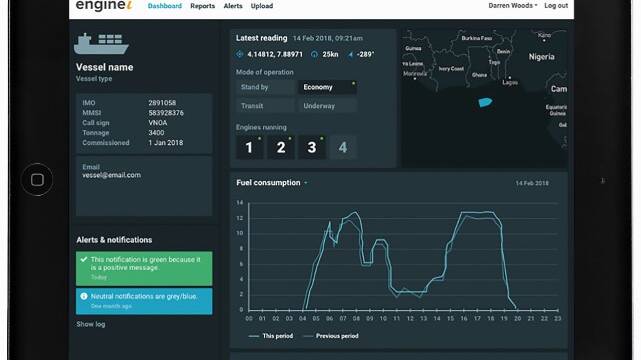
Task: Toggle This period legend line
Action: (x=271, y=336)
